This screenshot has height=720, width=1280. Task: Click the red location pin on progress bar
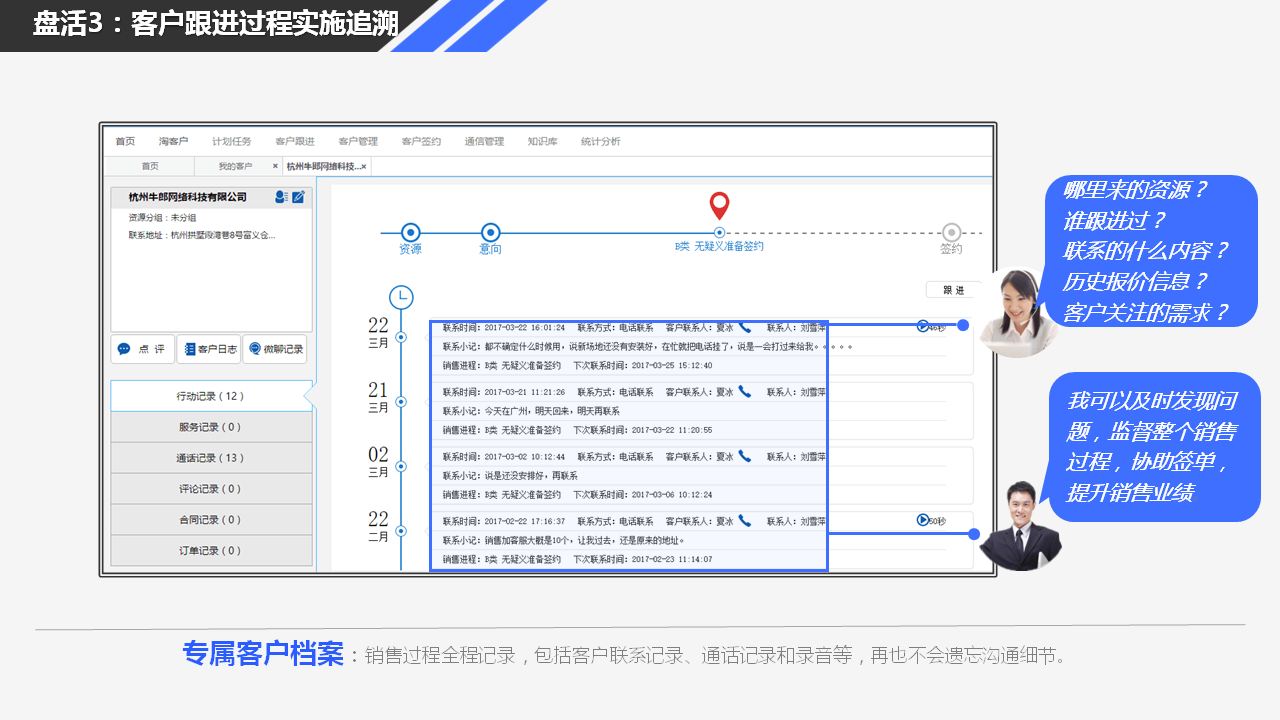click(x=719, y=206)
